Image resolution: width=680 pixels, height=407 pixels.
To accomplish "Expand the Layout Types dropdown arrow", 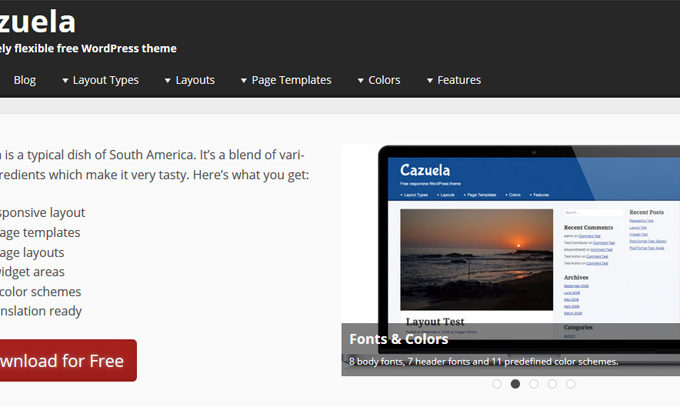I will [65, 81].
